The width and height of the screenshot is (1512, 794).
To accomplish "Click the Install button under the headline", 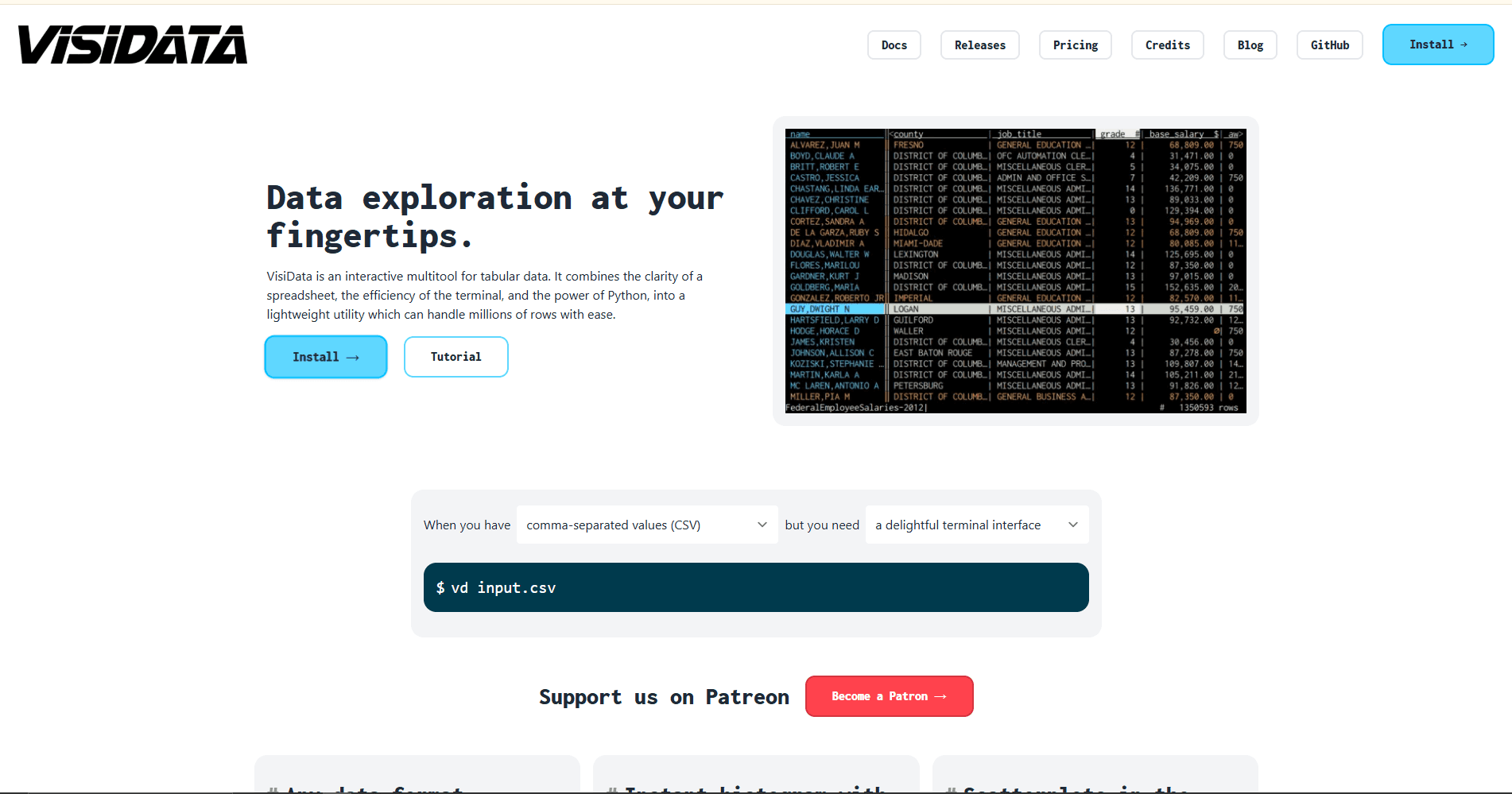I will point(326,357).
